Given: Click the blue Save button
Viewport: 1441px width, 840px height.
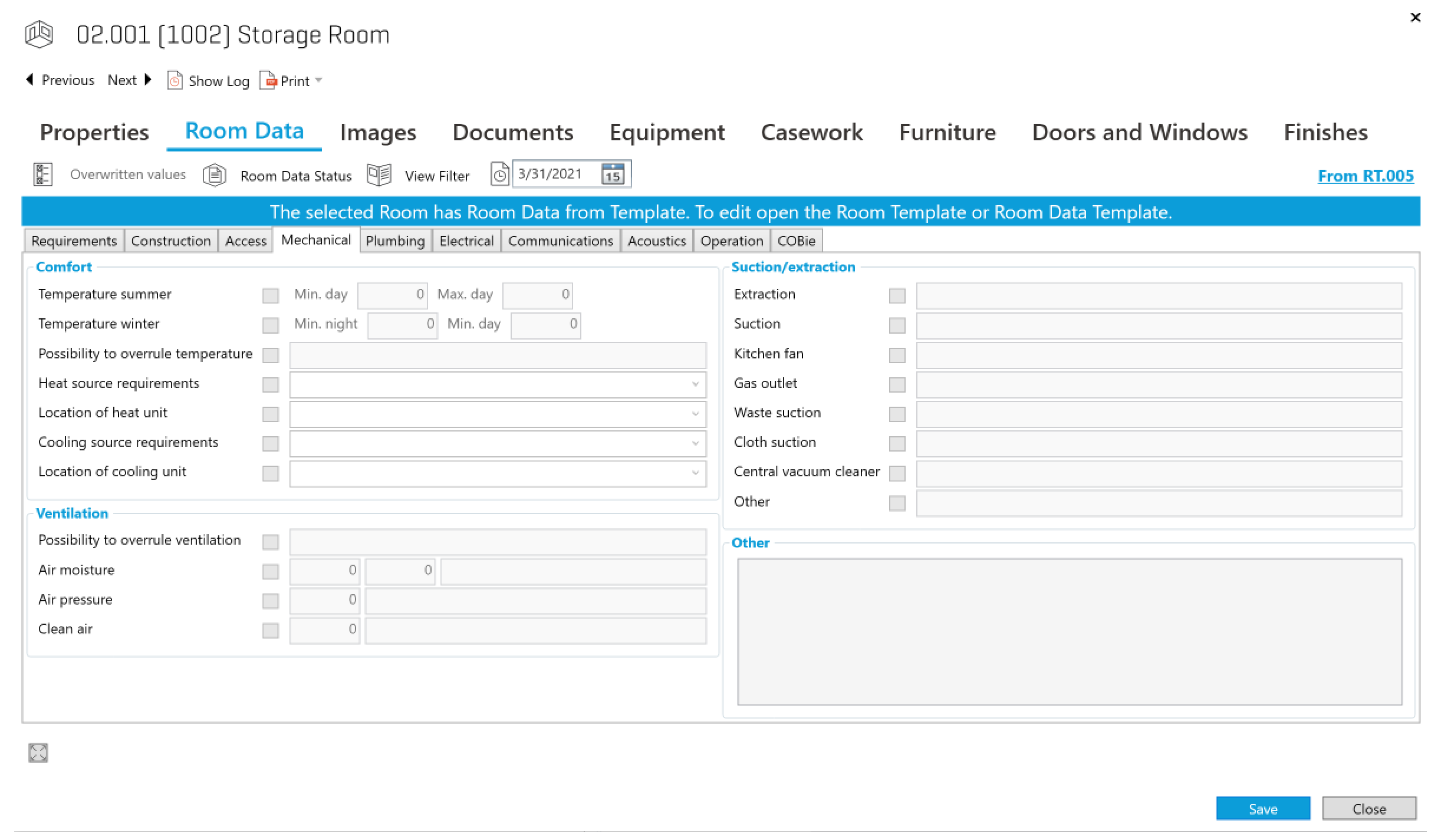Looking at the screenshot, I should point(1262,809).
